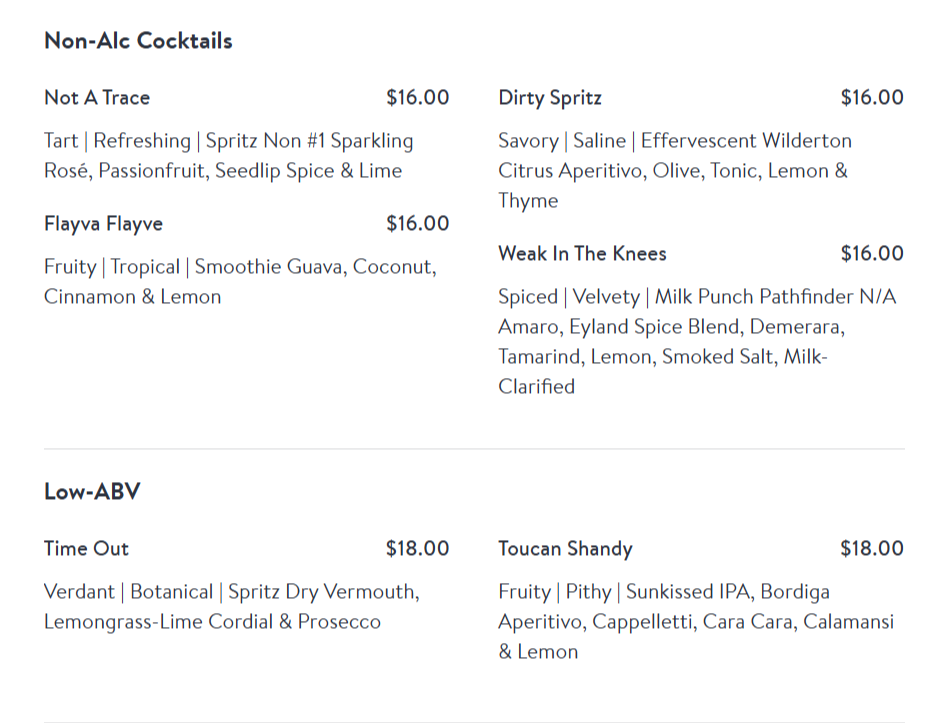Screen dimensions: 951x723
Task: Select the Time Out drink title
Action: 86,549
